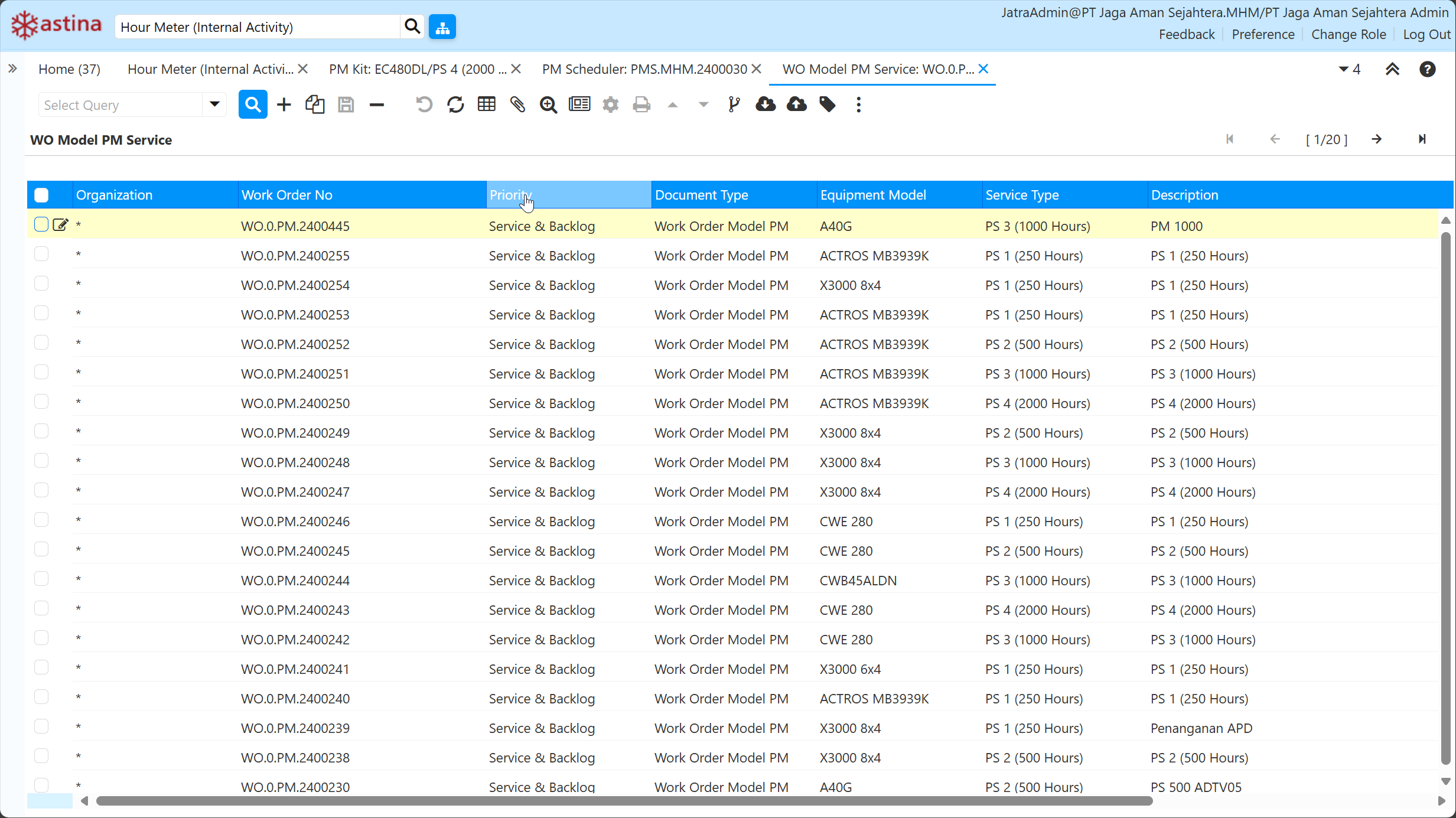Image resolution: width=1456 pixels, height=818 pixels.
Task: Click the Change Role link
Action: (x=1348, y=34)
